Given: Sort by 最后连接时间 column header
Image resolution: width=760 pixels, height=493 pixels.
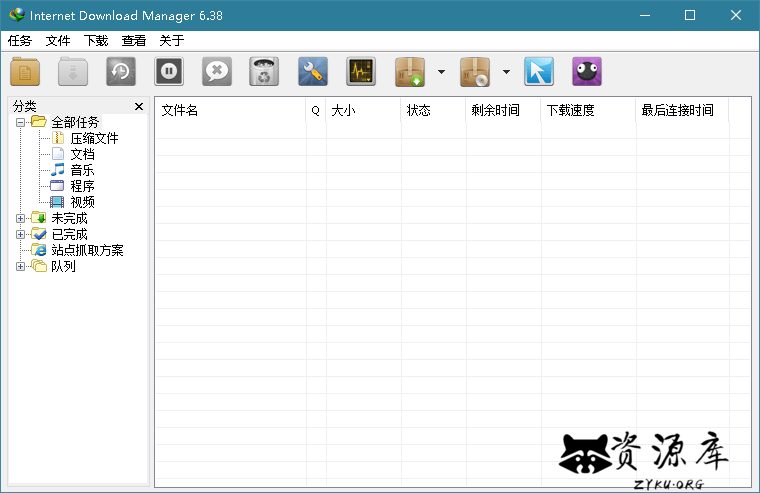Looking at the screenshot, I should click(x=682, y=111).
